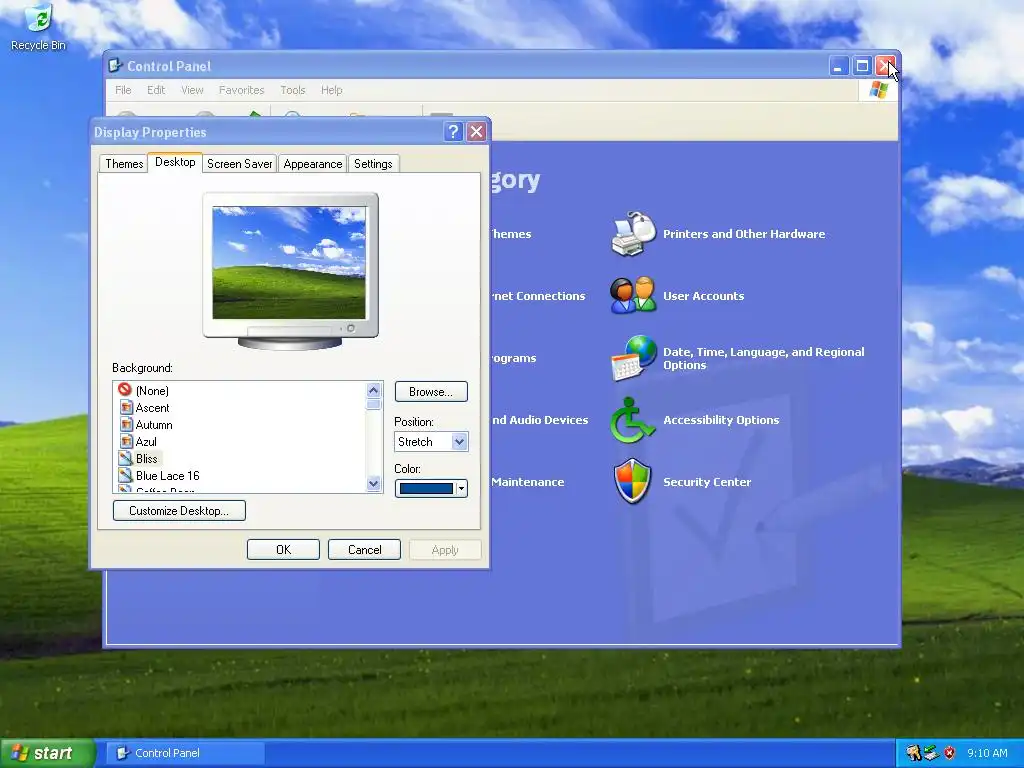Select Blue Lace 16 in Background list
The height and width of the screenshot is (768, 1024).
[167, 475]
